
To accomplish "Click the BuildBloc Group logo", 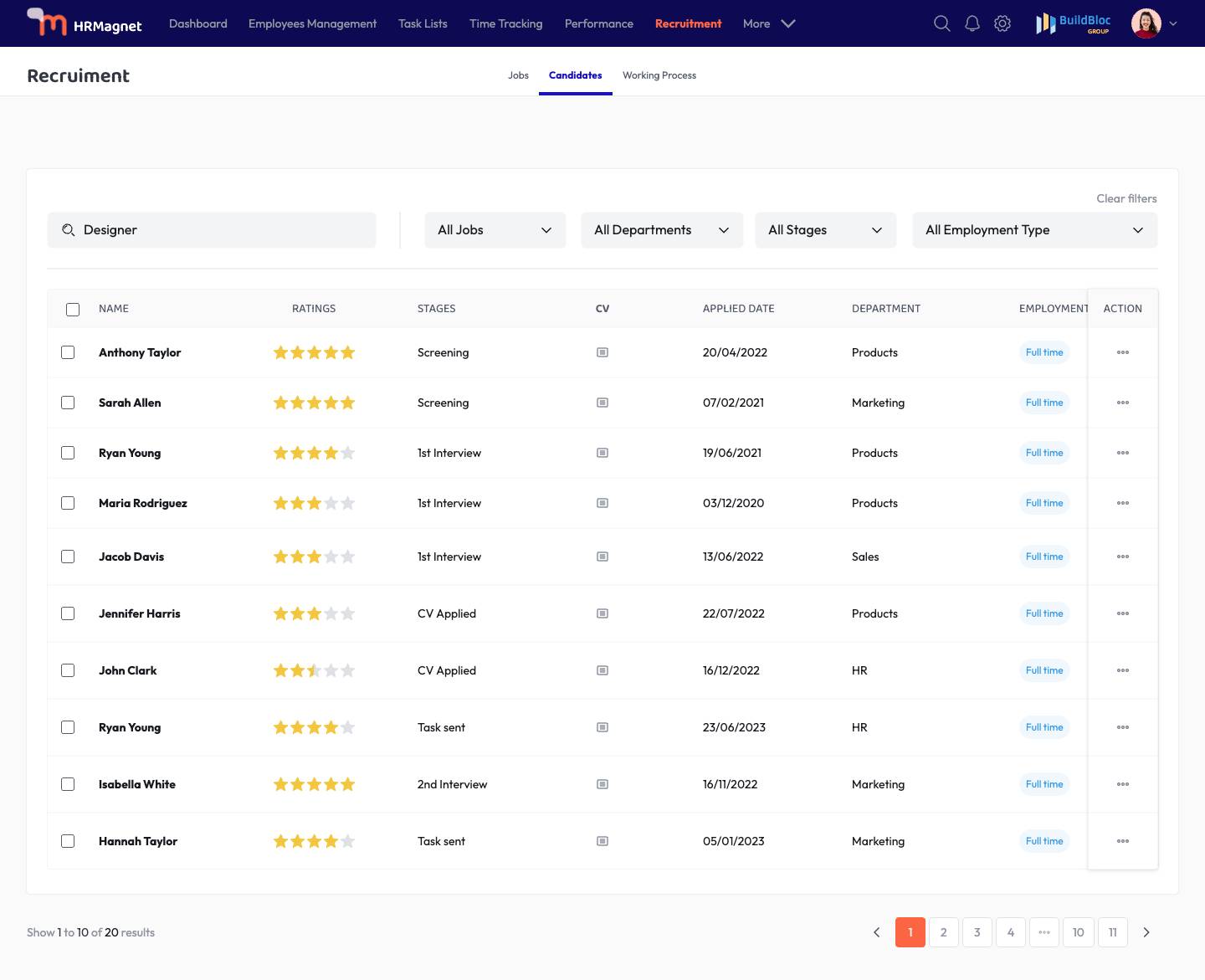I will click(x=1074, y=23).
